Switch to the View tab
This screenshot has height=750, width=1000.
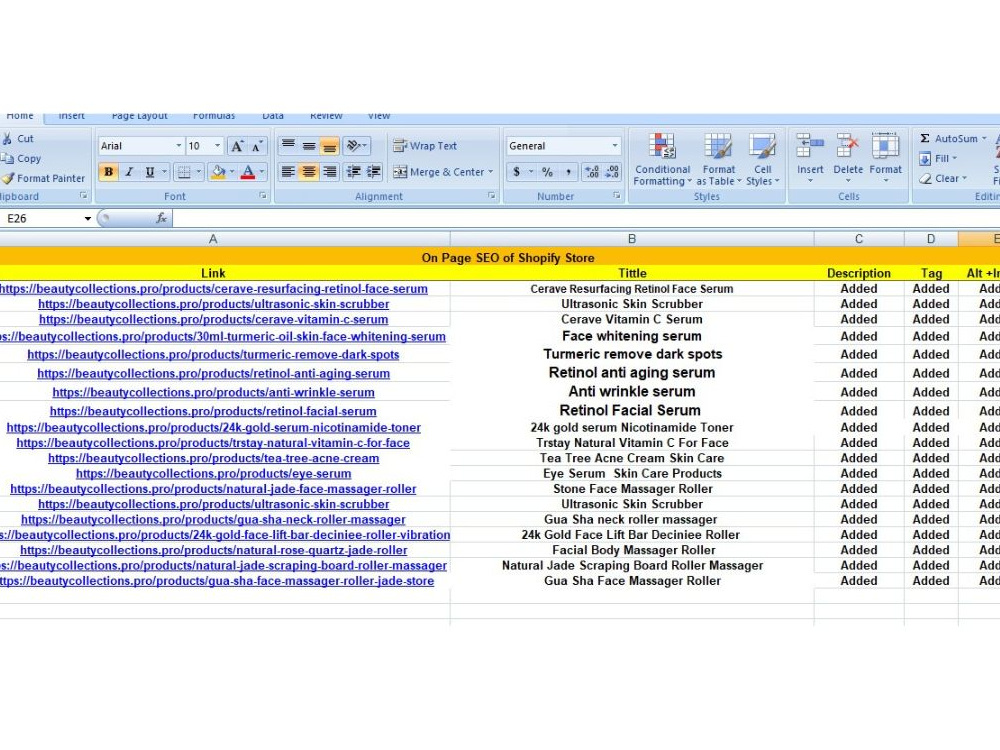pos(379,116)
